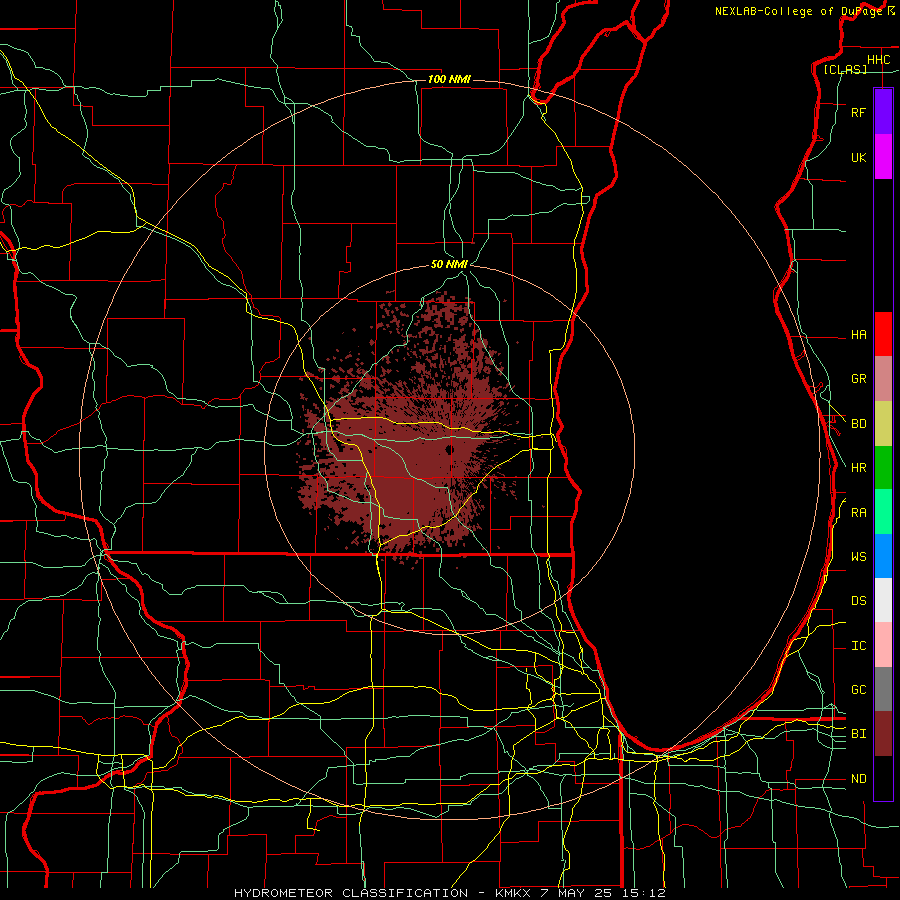Click the RF legend label
The width and height of the screenshot is (900, 900).
click(x=858, y=113)
